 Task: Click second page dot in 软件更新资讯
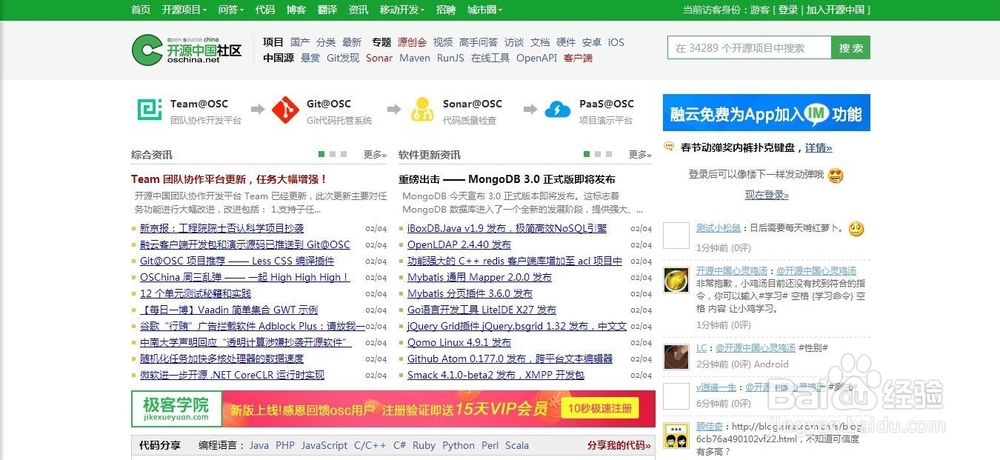click(x=598, y=154)
